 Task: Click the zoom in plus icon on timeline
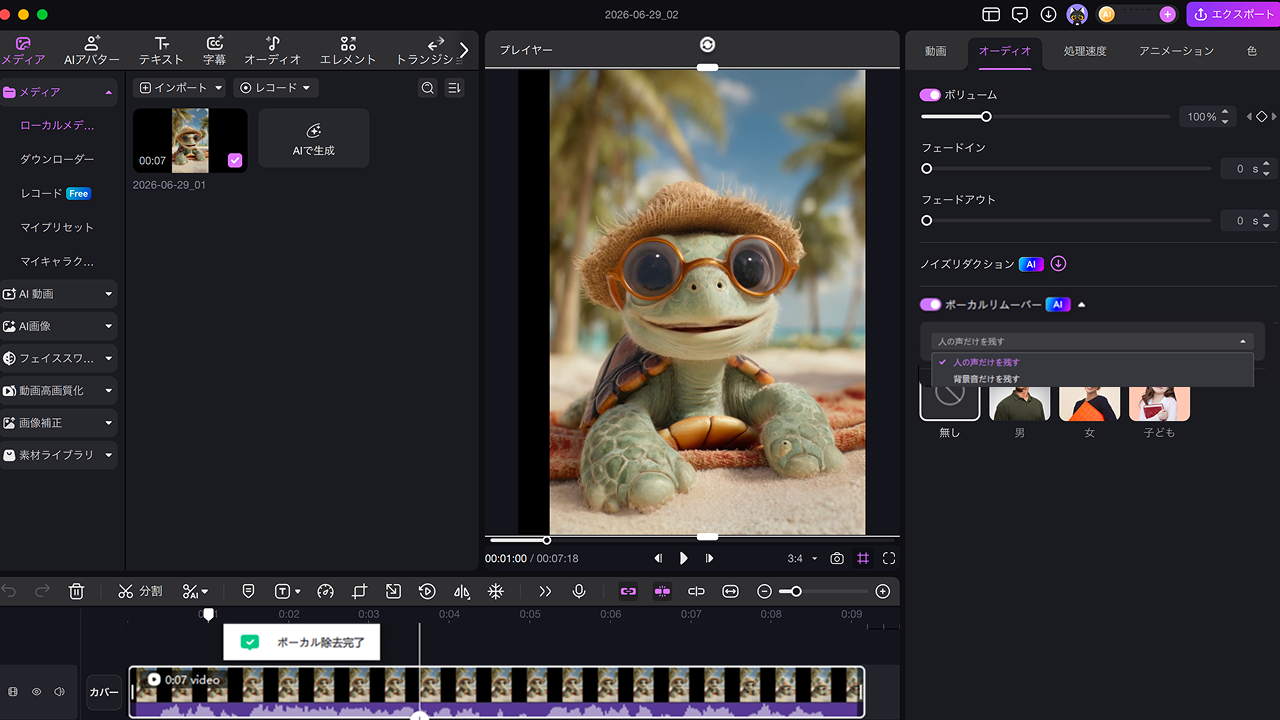pos(882,591)
